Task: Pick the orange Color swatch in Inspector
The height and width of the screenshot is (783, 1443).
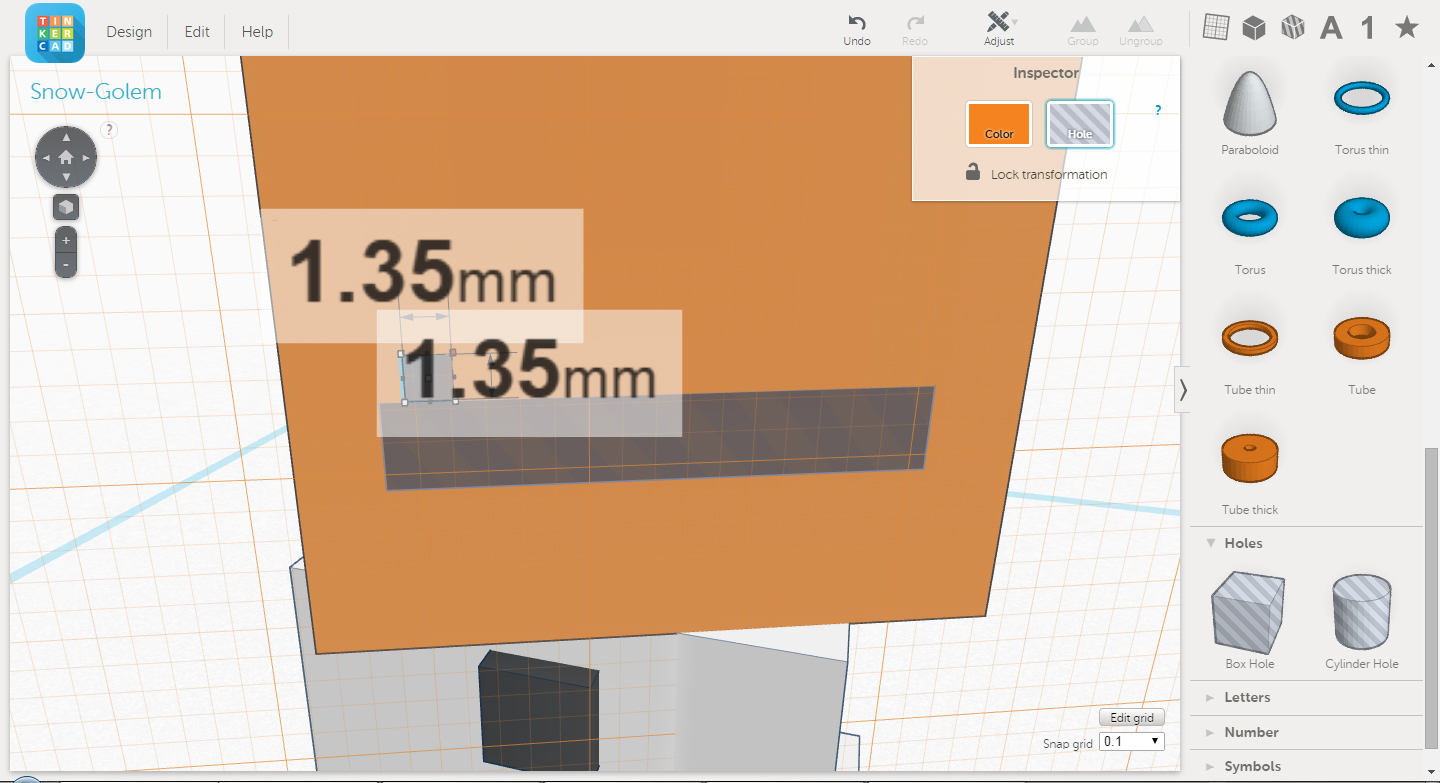Action: pos(999,124)
